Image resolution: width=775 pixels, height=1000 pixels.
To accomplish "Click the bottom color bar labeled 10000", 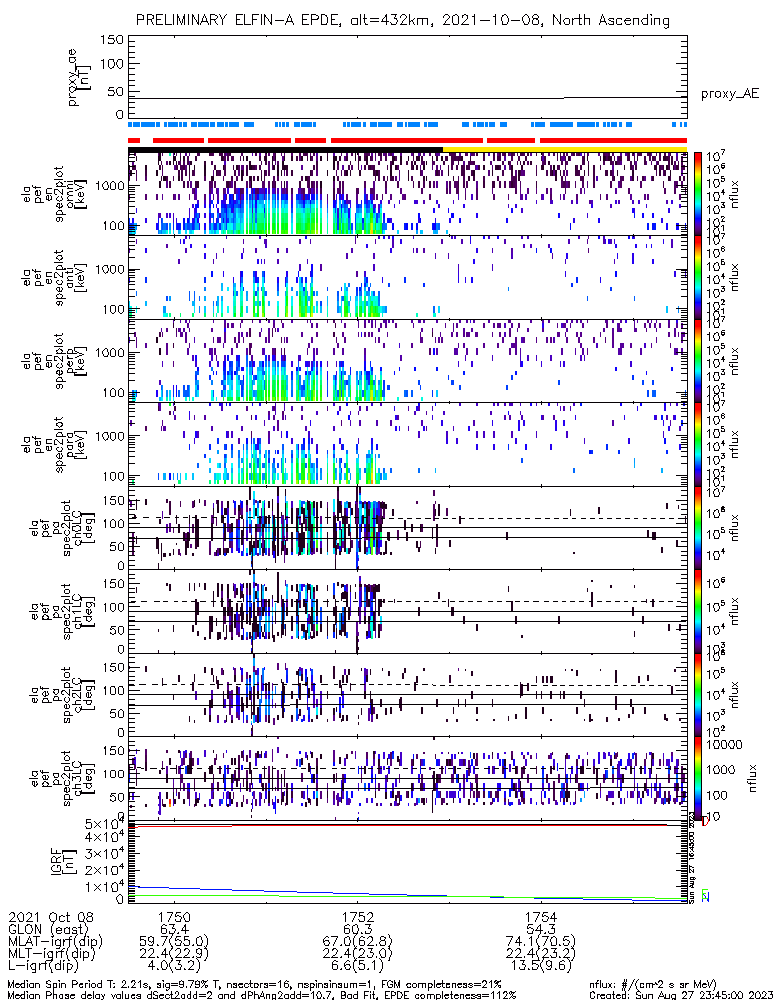I will point(697,773).
